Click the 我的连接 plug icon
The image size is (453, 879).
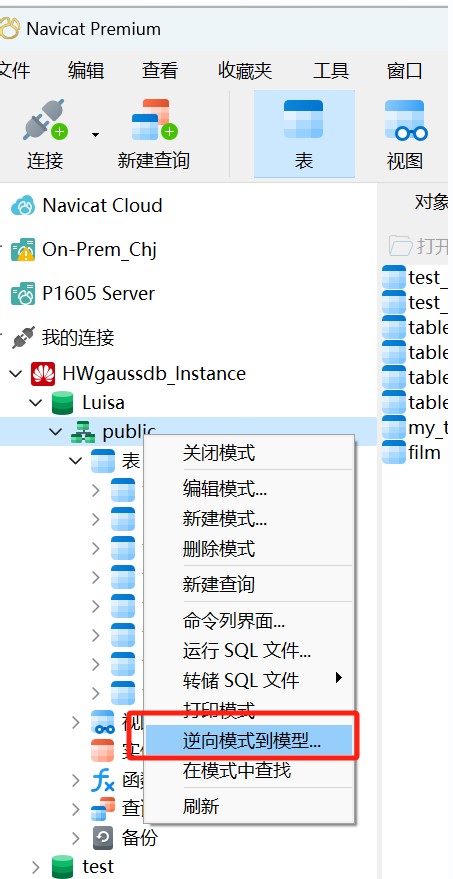pos(23,337)
